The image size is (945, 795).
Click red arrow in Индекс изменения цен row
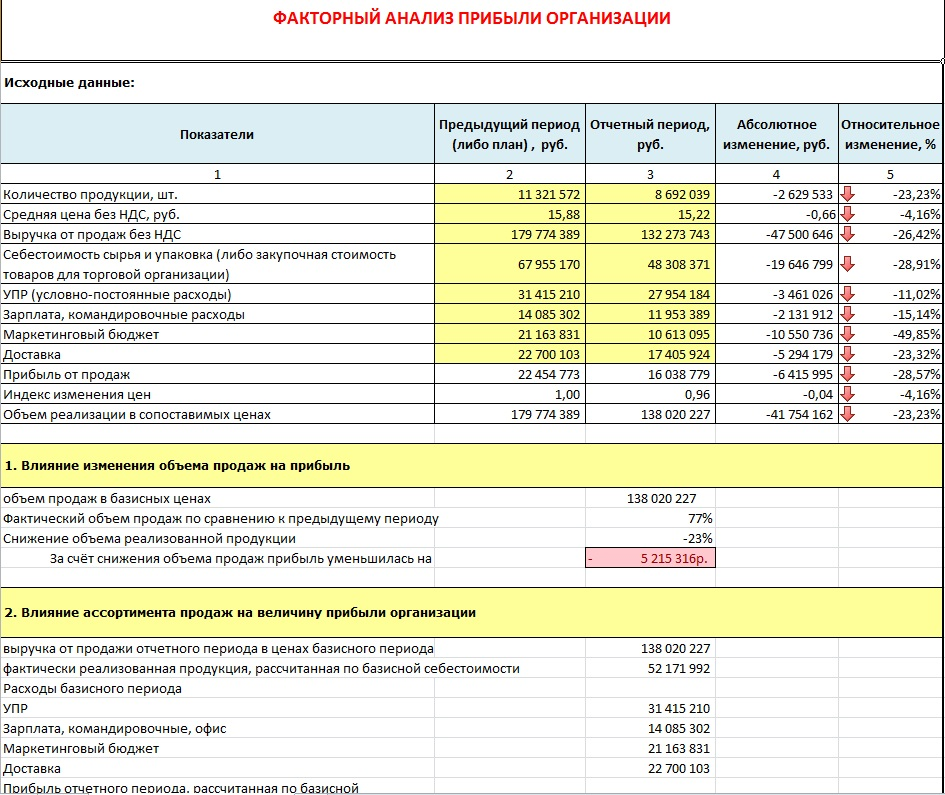tap(847, 394)
